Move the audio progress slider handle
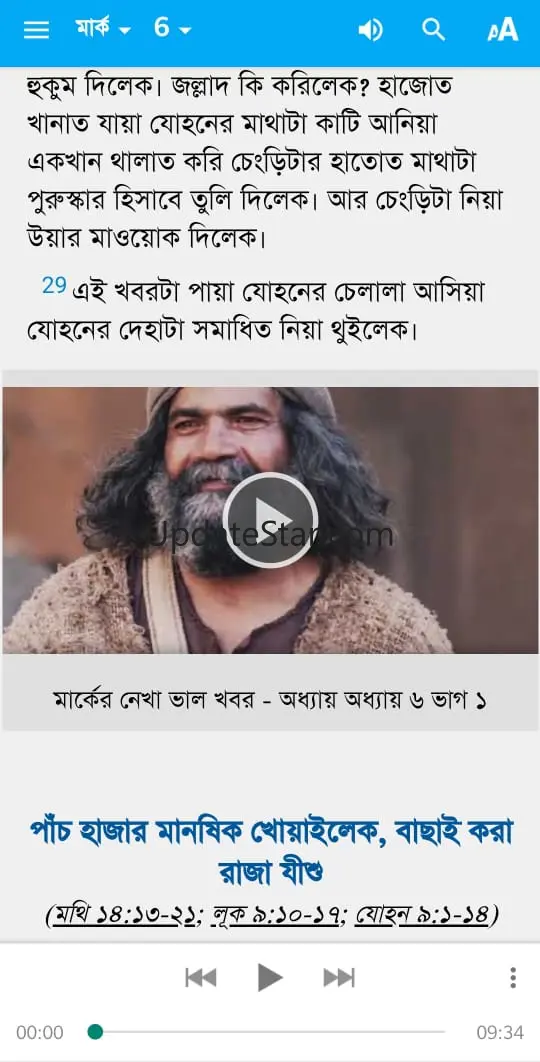 tap(96, 1032)
